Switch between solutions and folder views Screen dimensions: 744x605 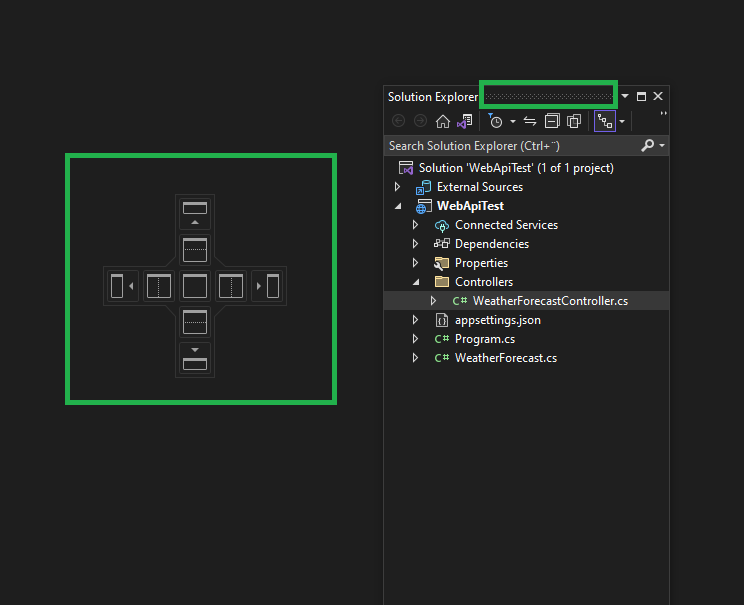pos(465,121)
